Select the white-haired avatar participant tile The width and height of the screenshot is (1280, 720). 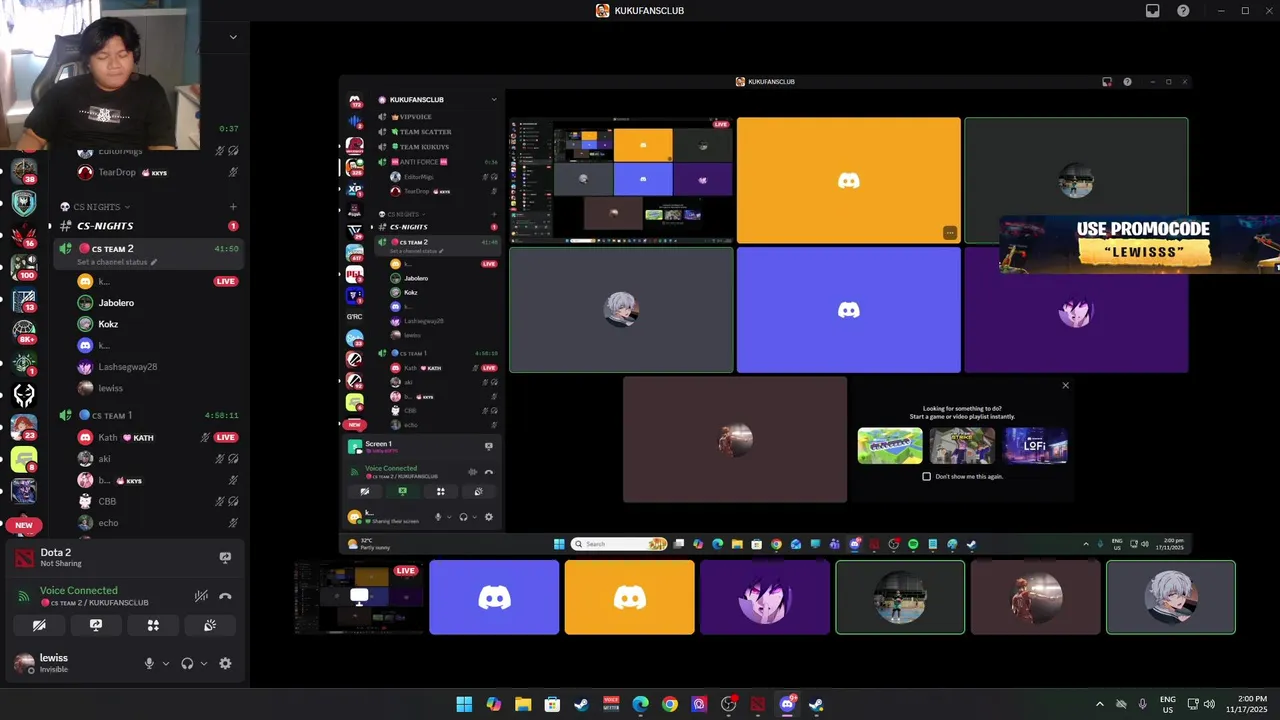[x=1171, y=598]
